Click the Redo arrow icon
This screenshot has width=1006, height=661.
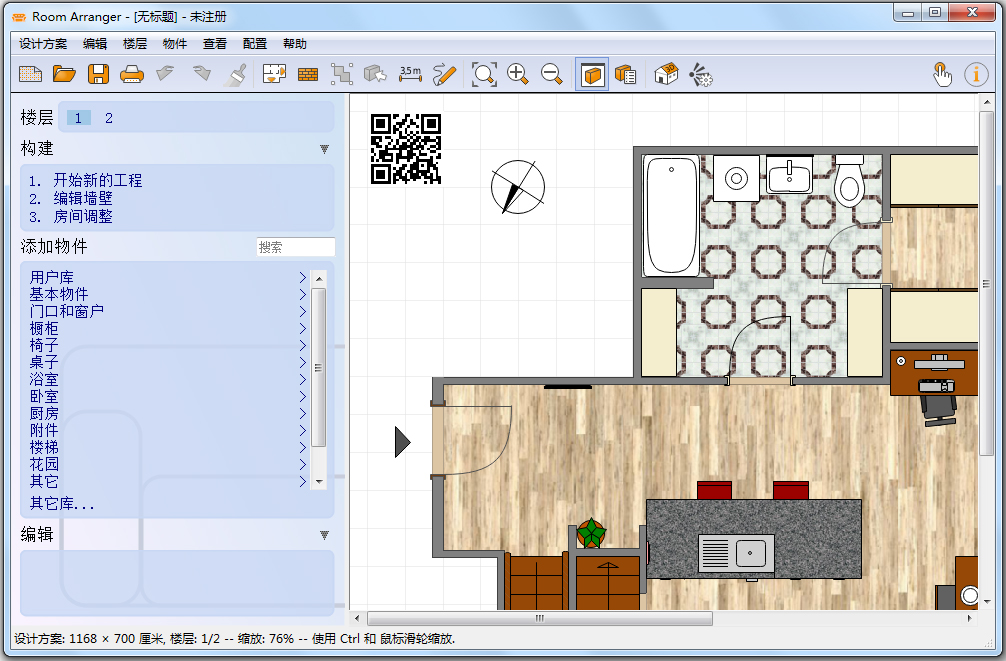[202, 74]
